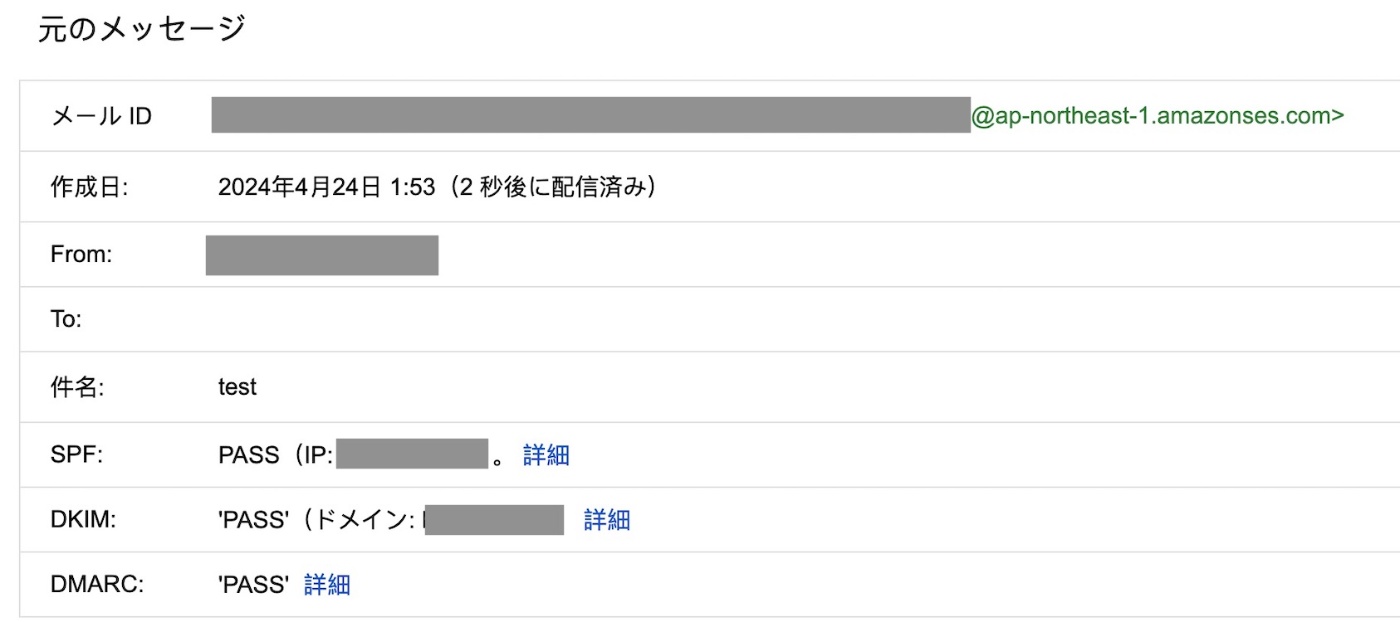Click the 件名 label

pyautogui.click(x=77, y=387)
